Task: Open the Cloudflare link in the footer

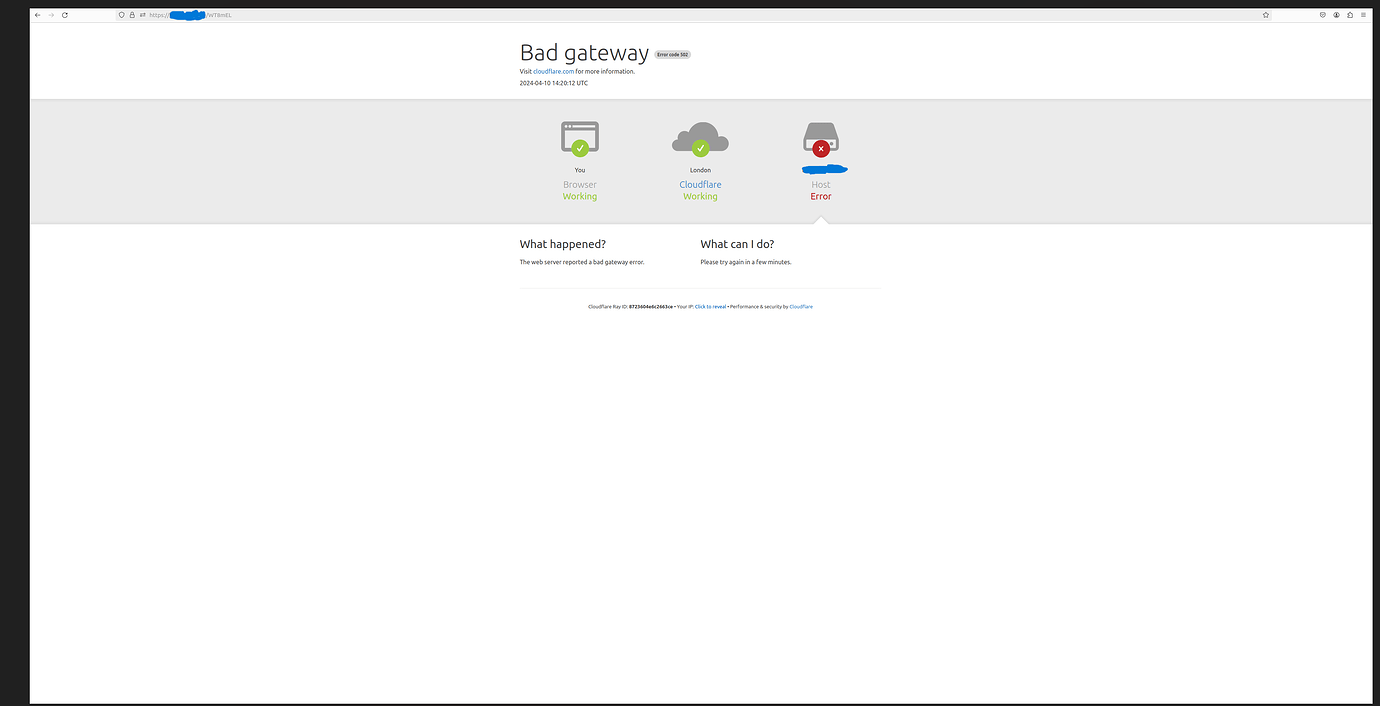Action: (x=801, y=307)
